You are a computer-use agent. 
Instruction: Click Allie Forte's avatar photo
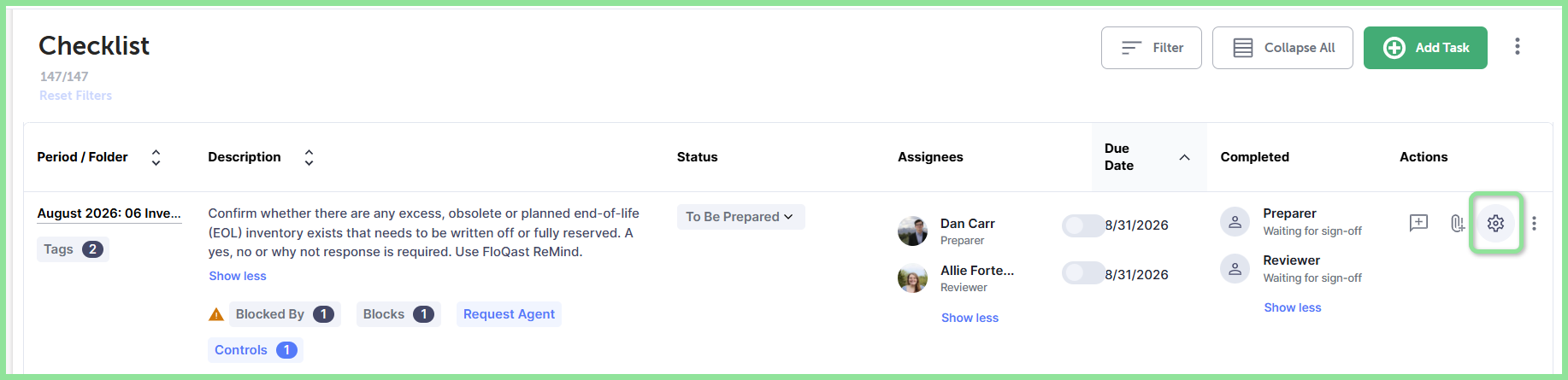912,278
